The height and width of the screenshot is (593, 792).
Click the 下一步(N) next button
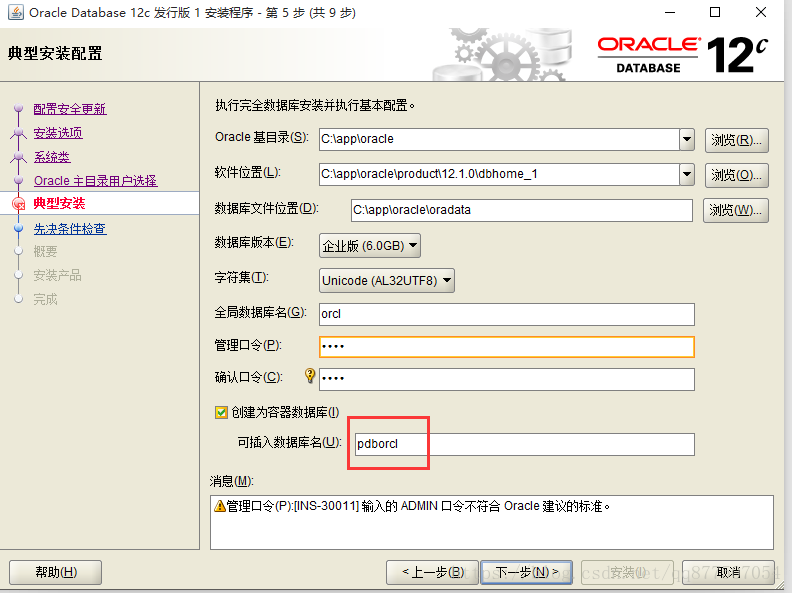tap(526, 572)
